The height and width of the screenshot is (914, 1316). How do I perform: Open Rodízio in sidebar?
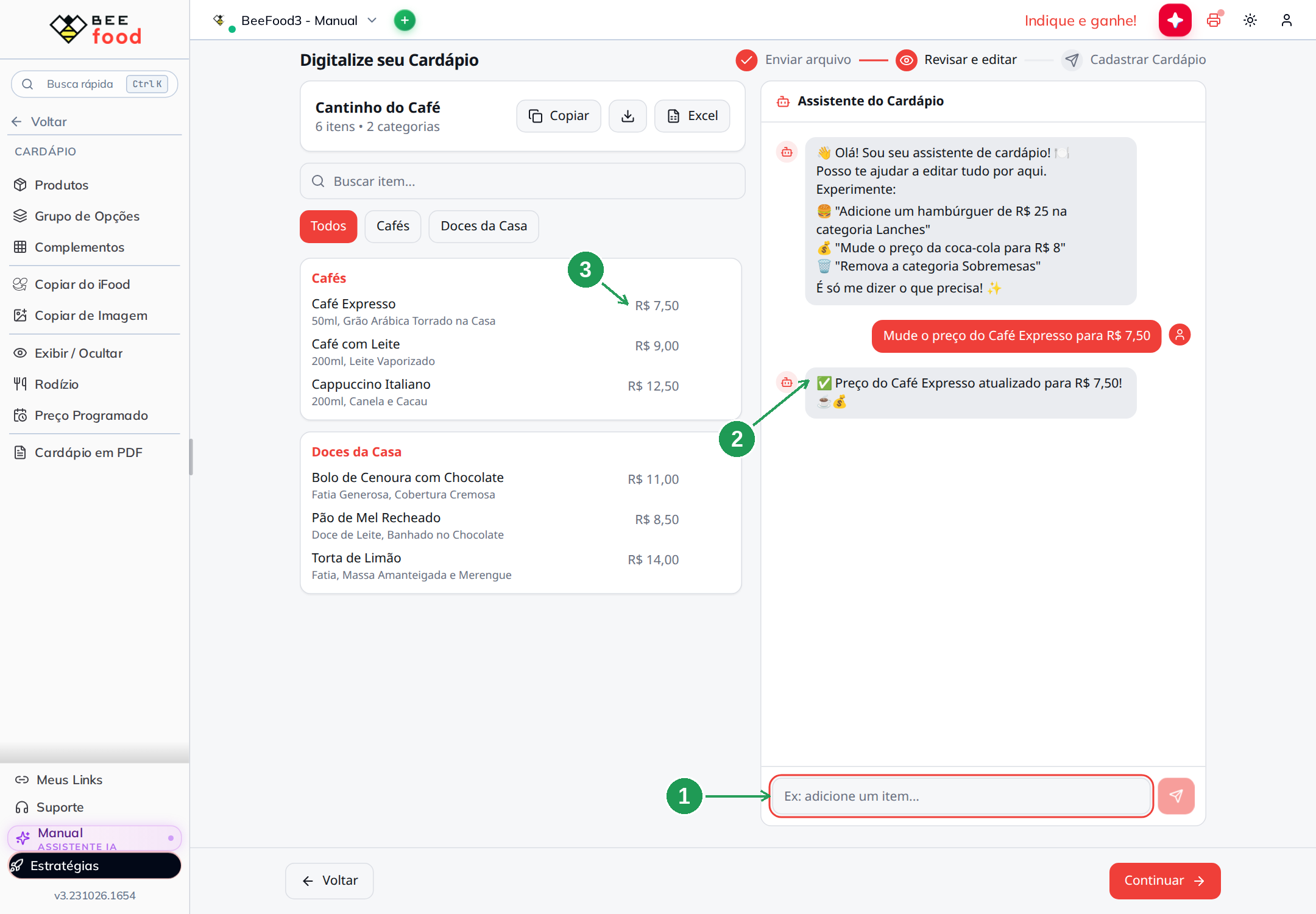coord(94,384)
